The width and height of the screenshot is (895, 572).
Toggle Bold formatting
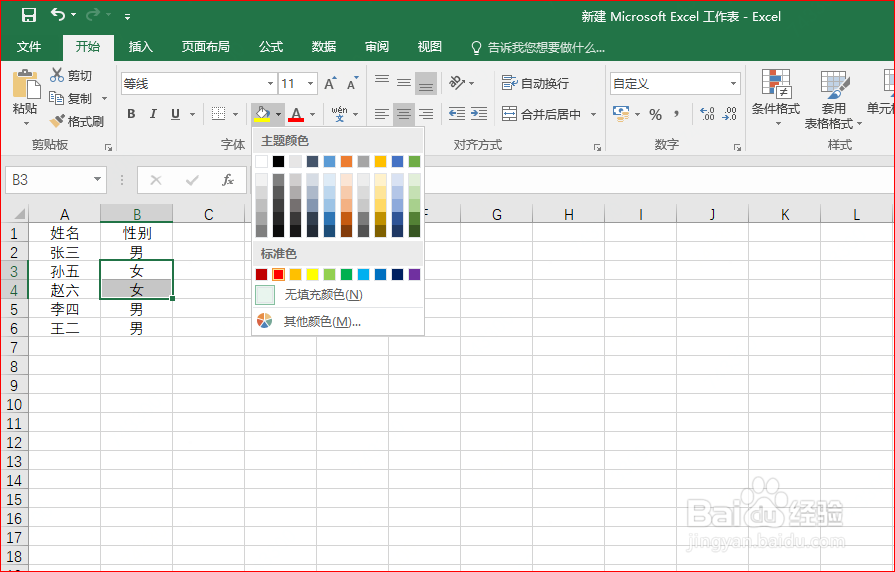131,114
